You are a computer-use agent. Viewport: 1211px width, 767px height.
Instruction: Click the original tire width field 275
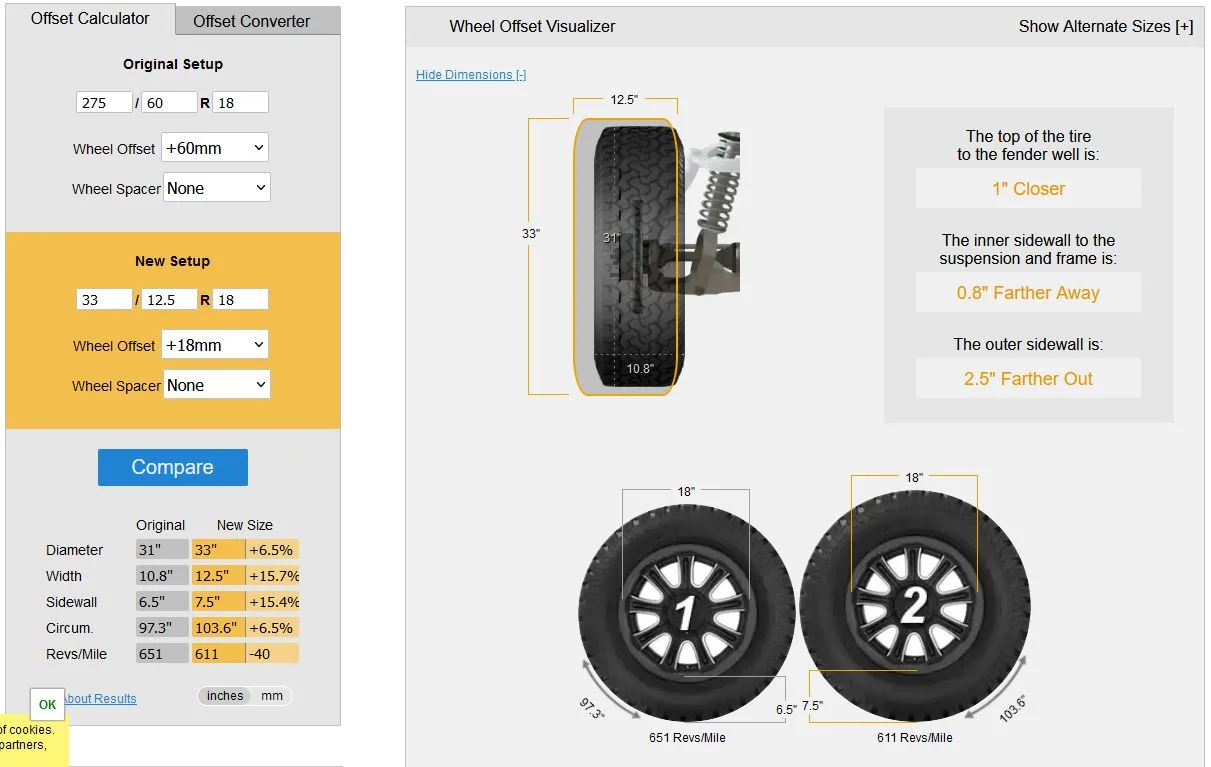pos(104,102)
